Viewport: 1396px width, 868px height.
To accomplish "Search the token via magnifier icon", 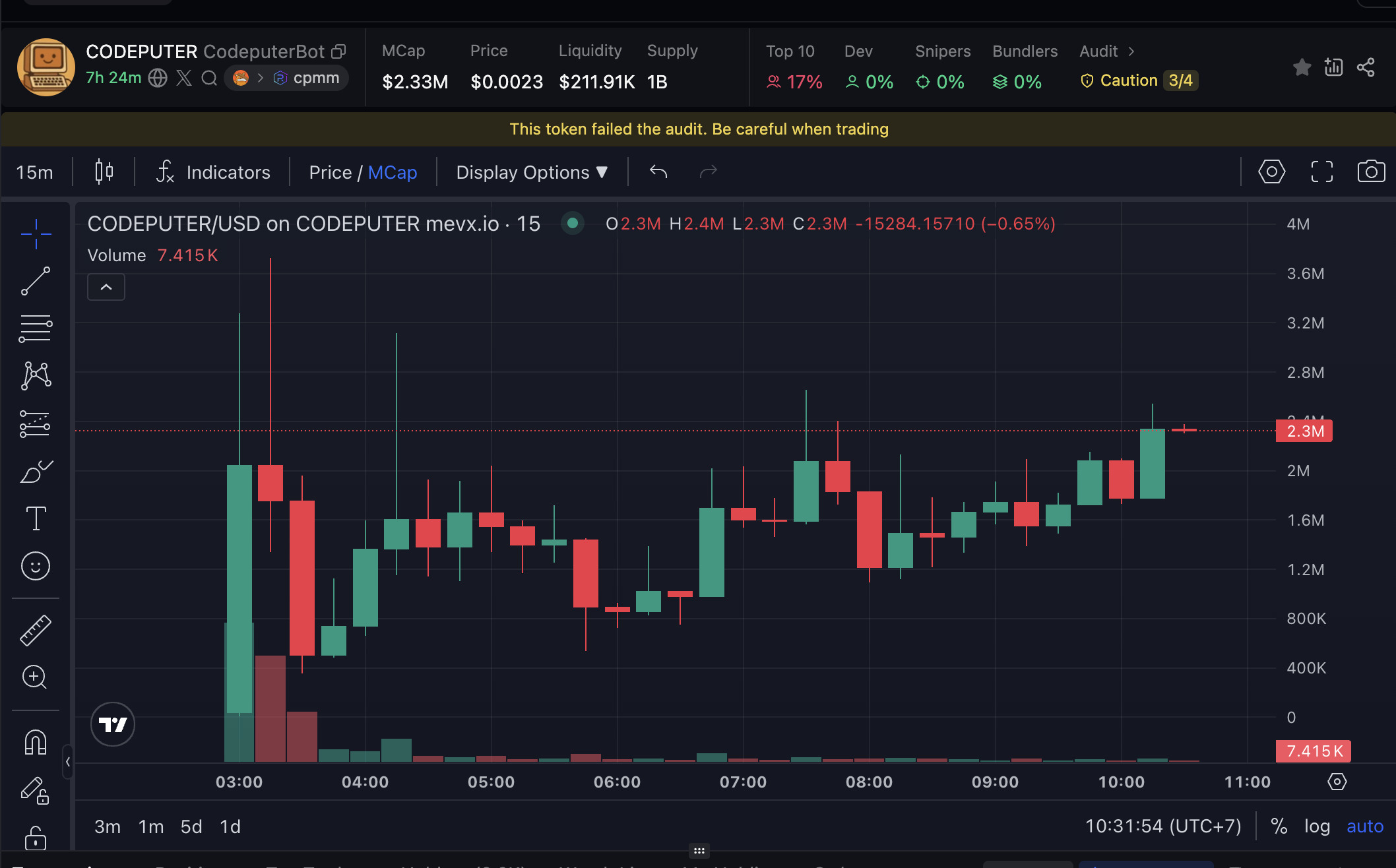I will click(209, 78).
